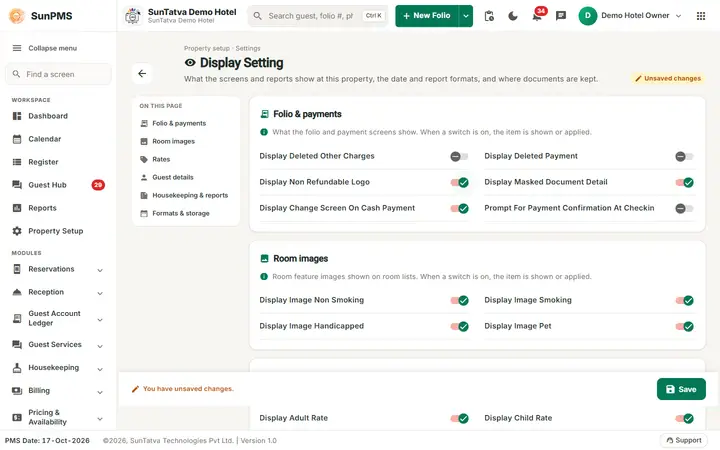Expand the Billing module
Image resolution: width=720 pixels, height=450 pixels.
click(x=100, y=392)
